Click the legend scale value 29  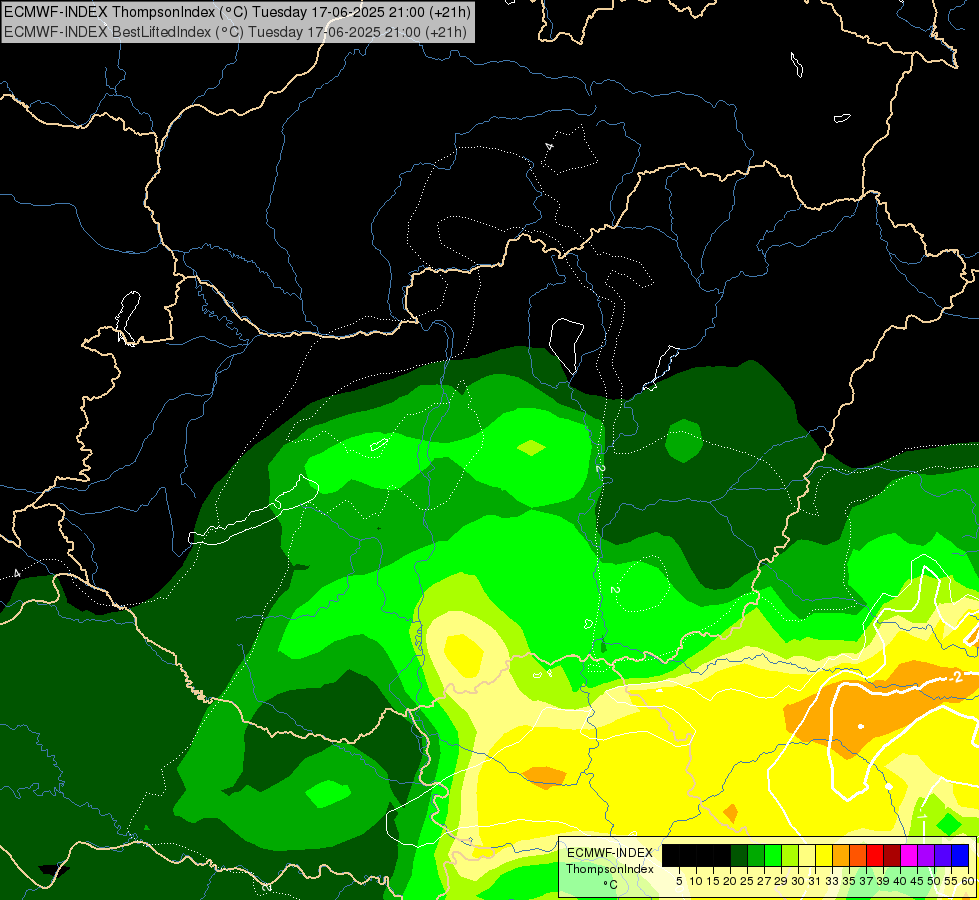tap(782, 881)
